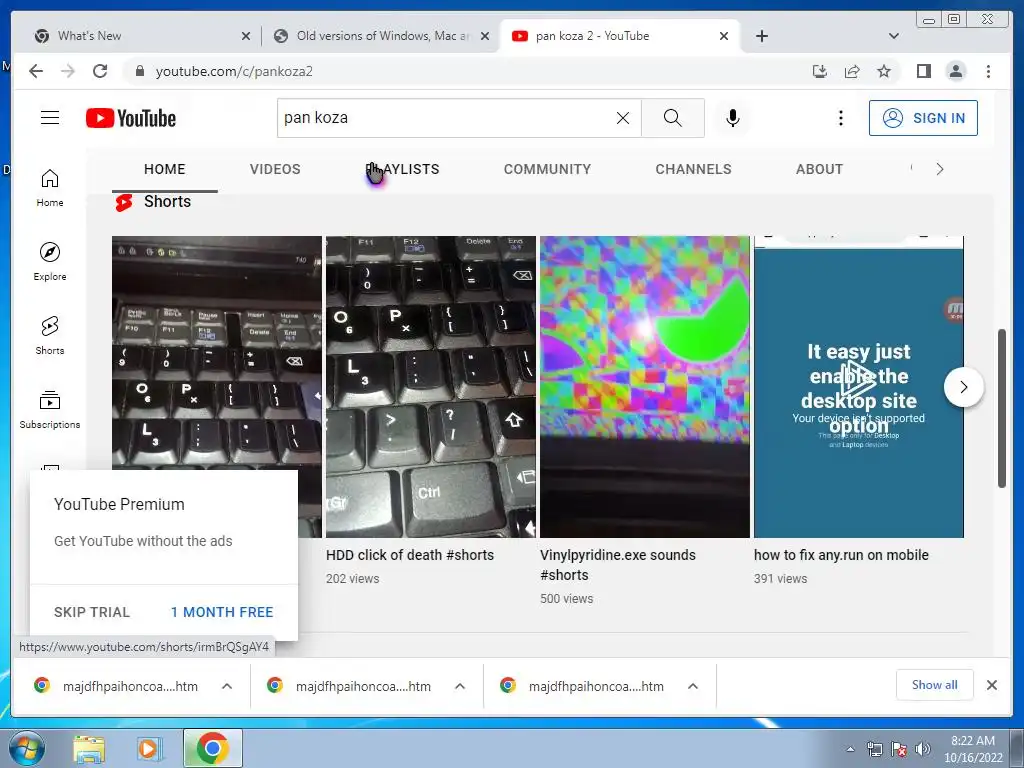Click the padlock site info icon
This screenshot has height=768, width=1024.
tap(139, 71)
